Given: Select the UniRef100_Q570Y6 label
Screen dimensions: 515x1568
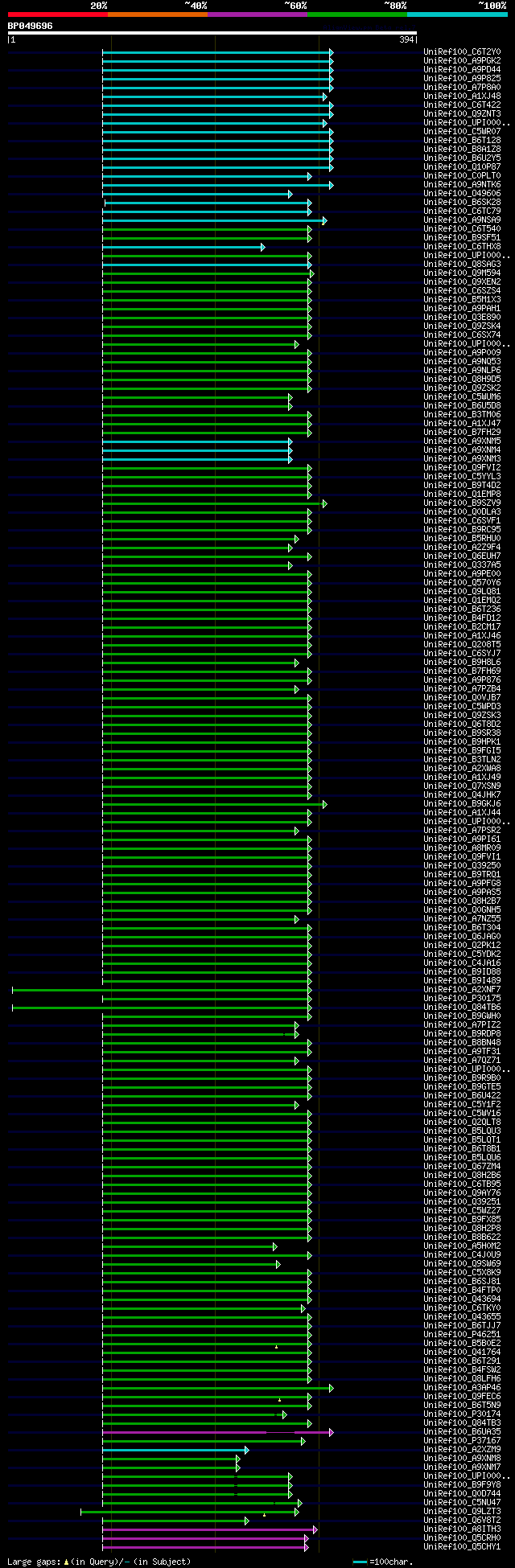Looking at the screenshot, I should point(462,583).
